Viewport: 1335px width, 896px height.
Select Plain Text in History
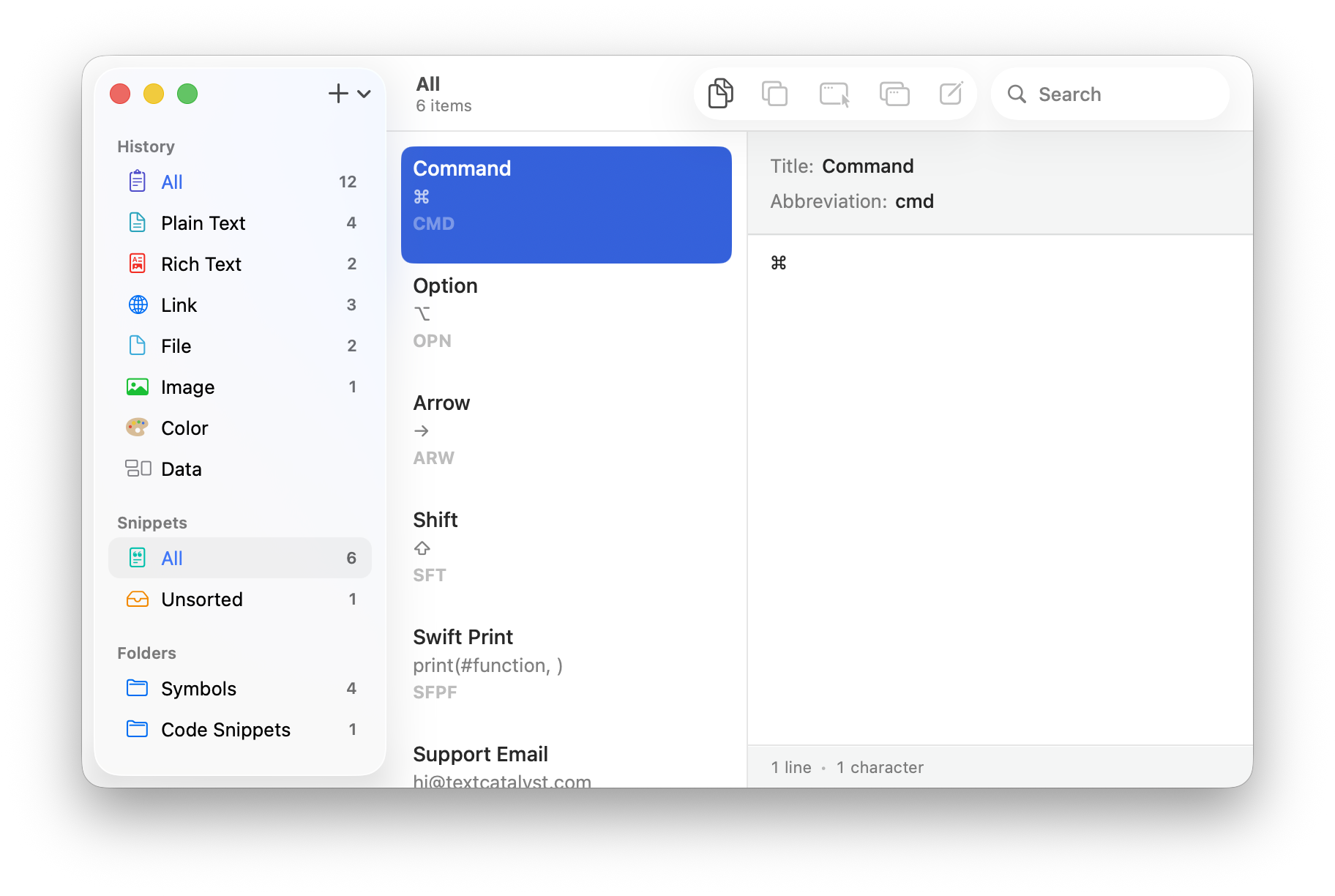[203, 223]
